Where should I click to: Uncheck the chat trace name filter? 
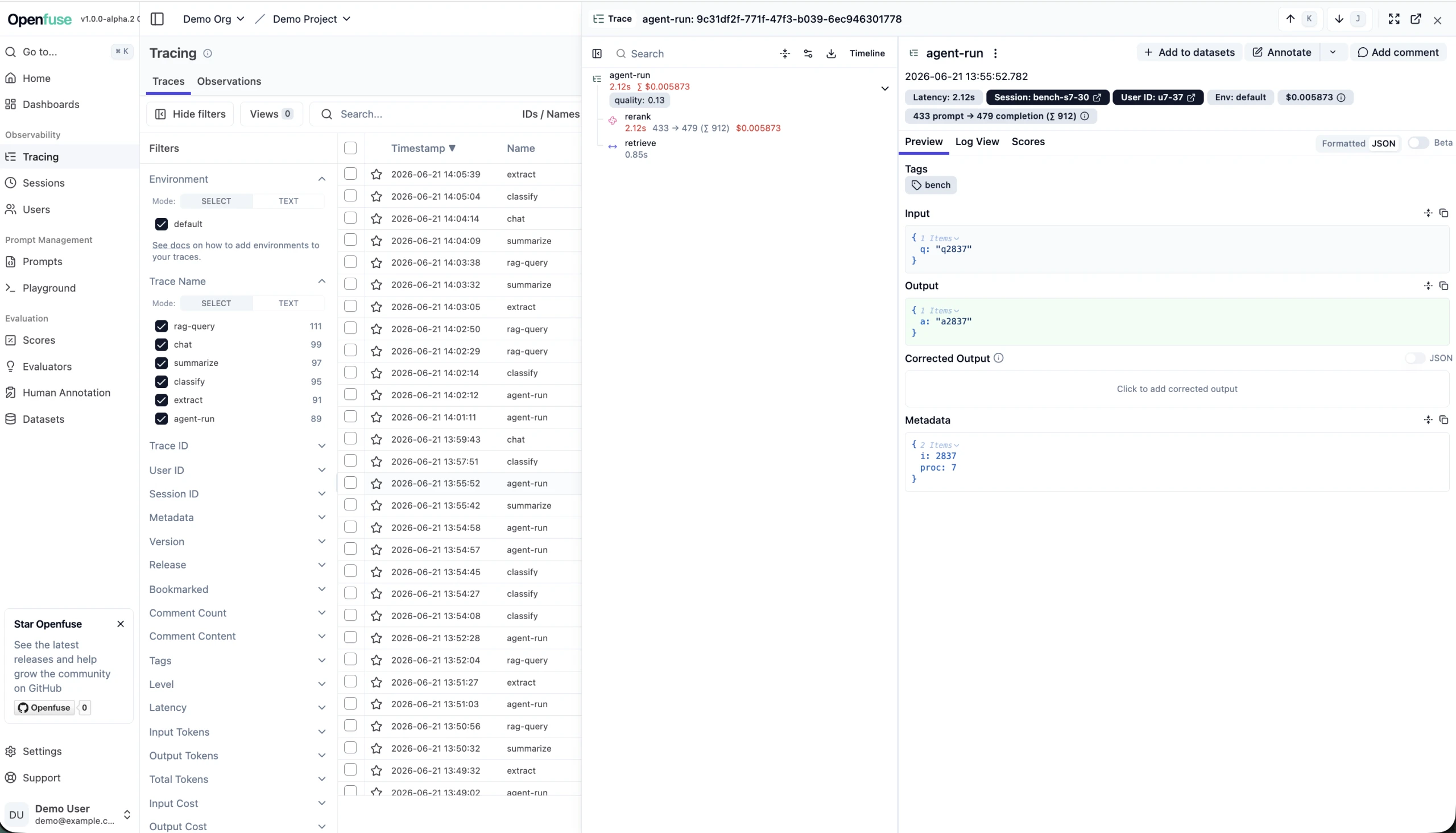point(162,344)
